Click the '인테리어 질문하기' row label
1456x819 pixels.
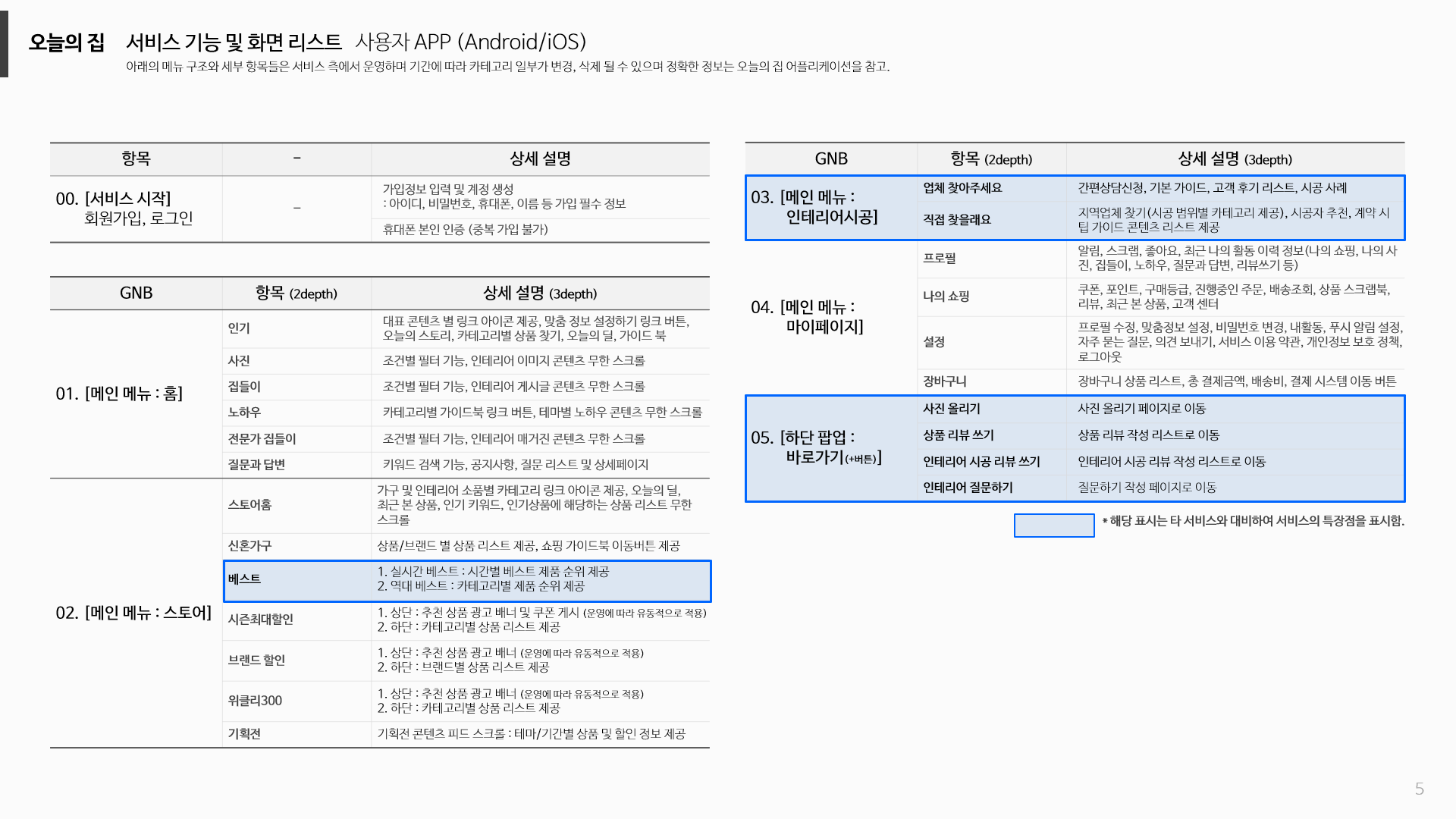pos(968,487)
